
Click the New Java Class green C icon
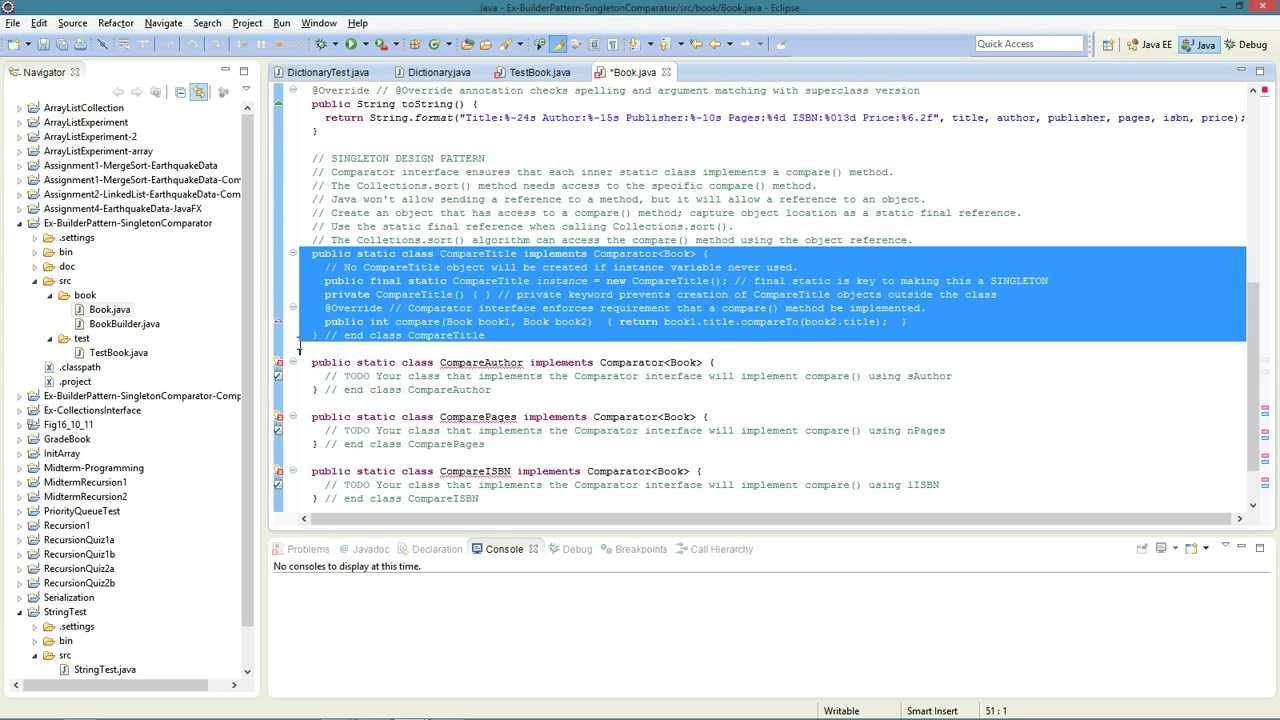434,44
